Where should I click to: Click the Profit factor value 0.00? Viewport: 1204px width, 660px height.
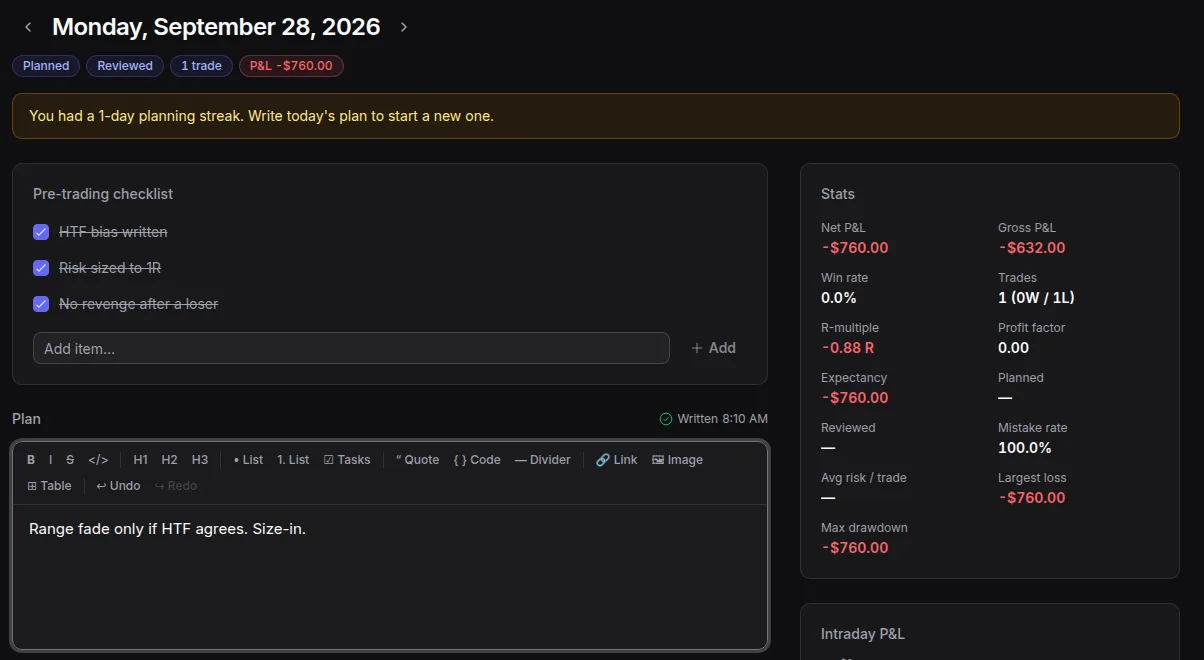click(x=1014, y=348)
